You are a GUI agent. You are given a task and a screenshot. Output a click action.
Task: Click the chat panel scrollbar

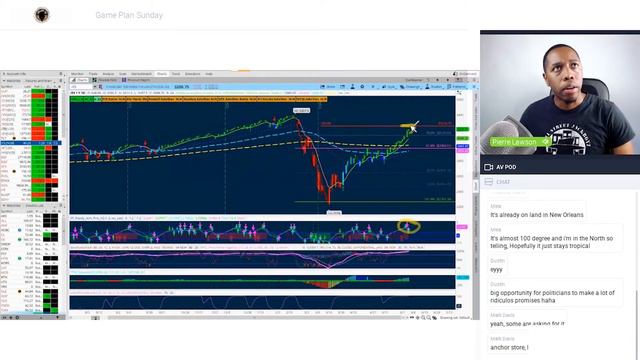(x=637, y=322)
